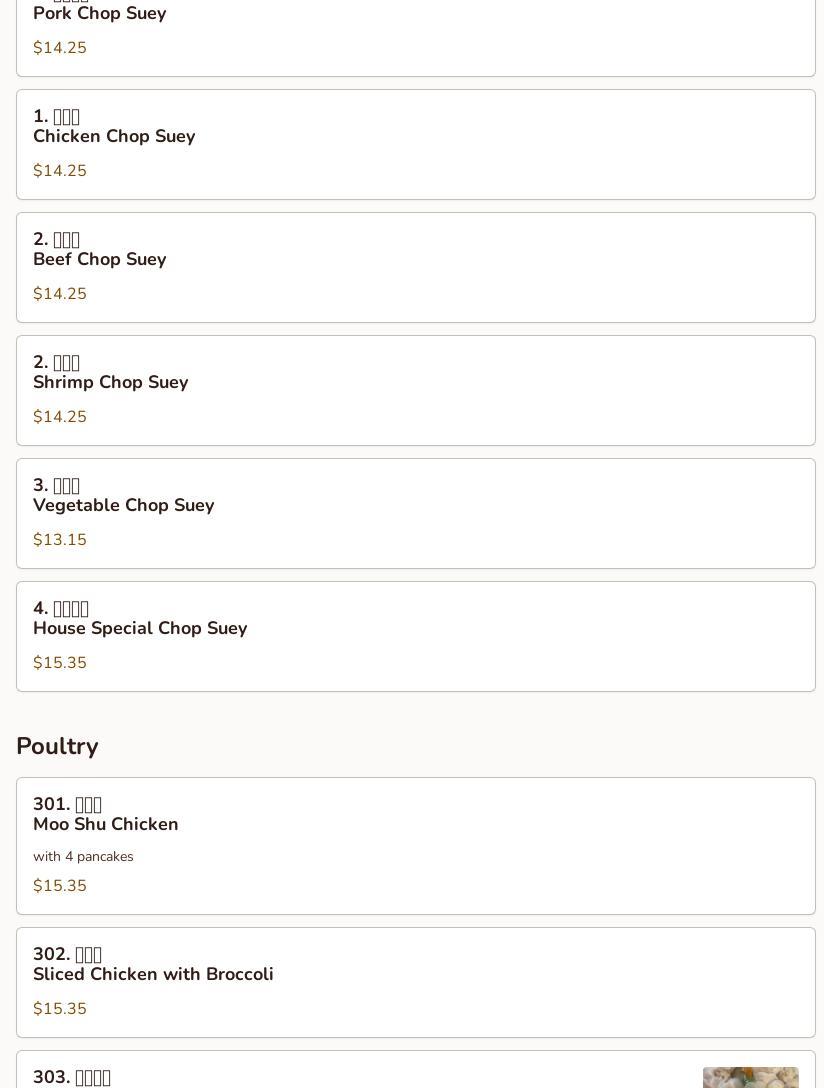Screen dimensions: 824x1088
Task: Open the Pork Chop Suey menu item
Action: (x=100, y=14)
